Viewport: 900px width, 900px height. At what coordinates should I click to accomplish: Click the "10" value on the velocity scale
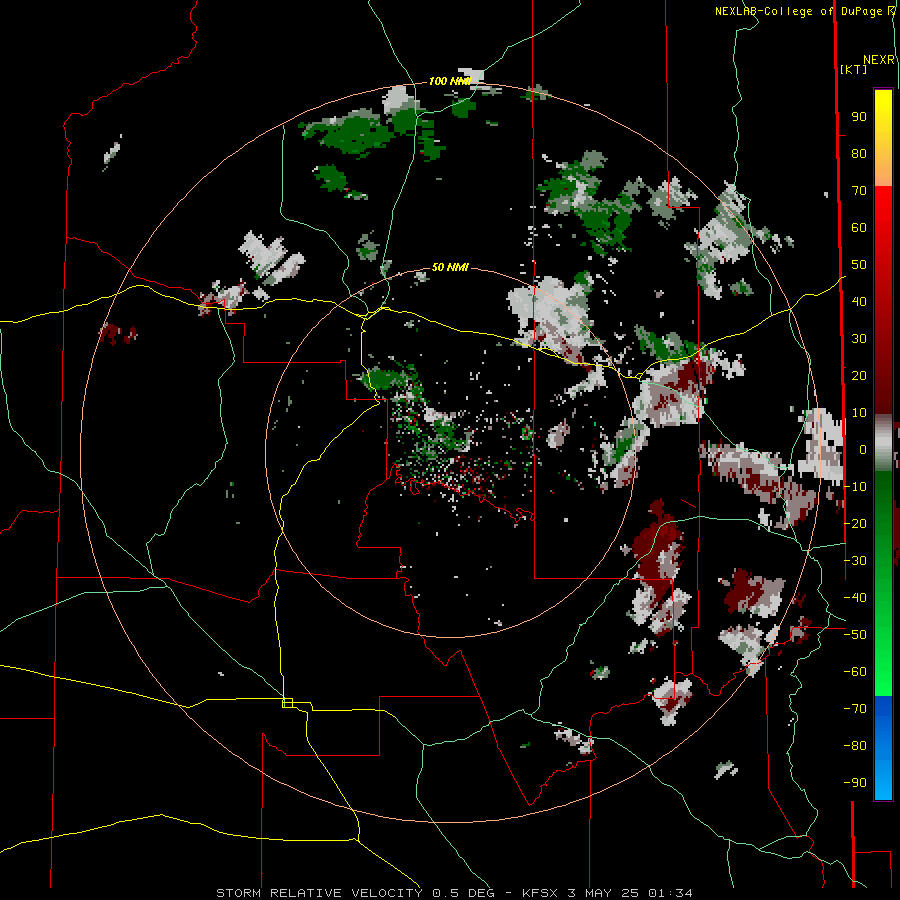(859, 413)
